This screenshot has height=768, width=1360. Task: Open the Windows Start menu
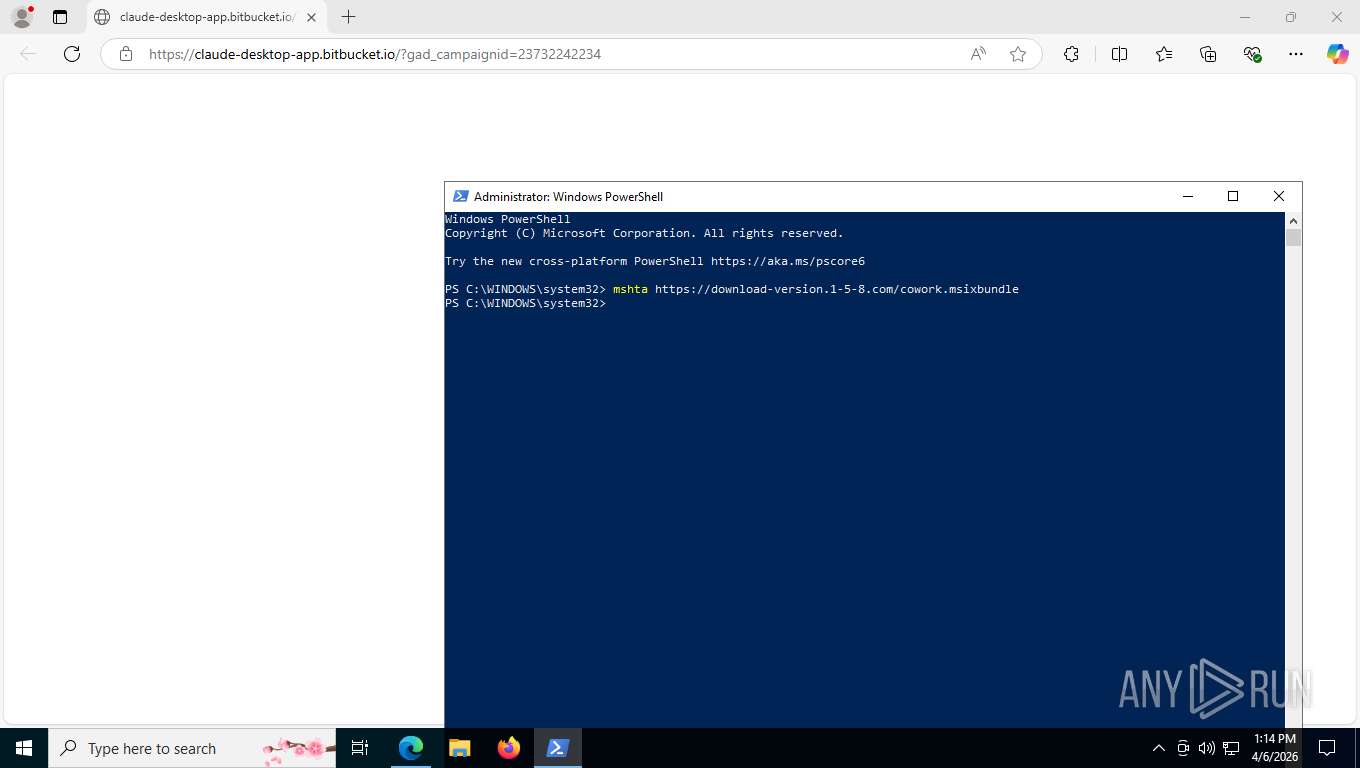[x=24, y=748]
